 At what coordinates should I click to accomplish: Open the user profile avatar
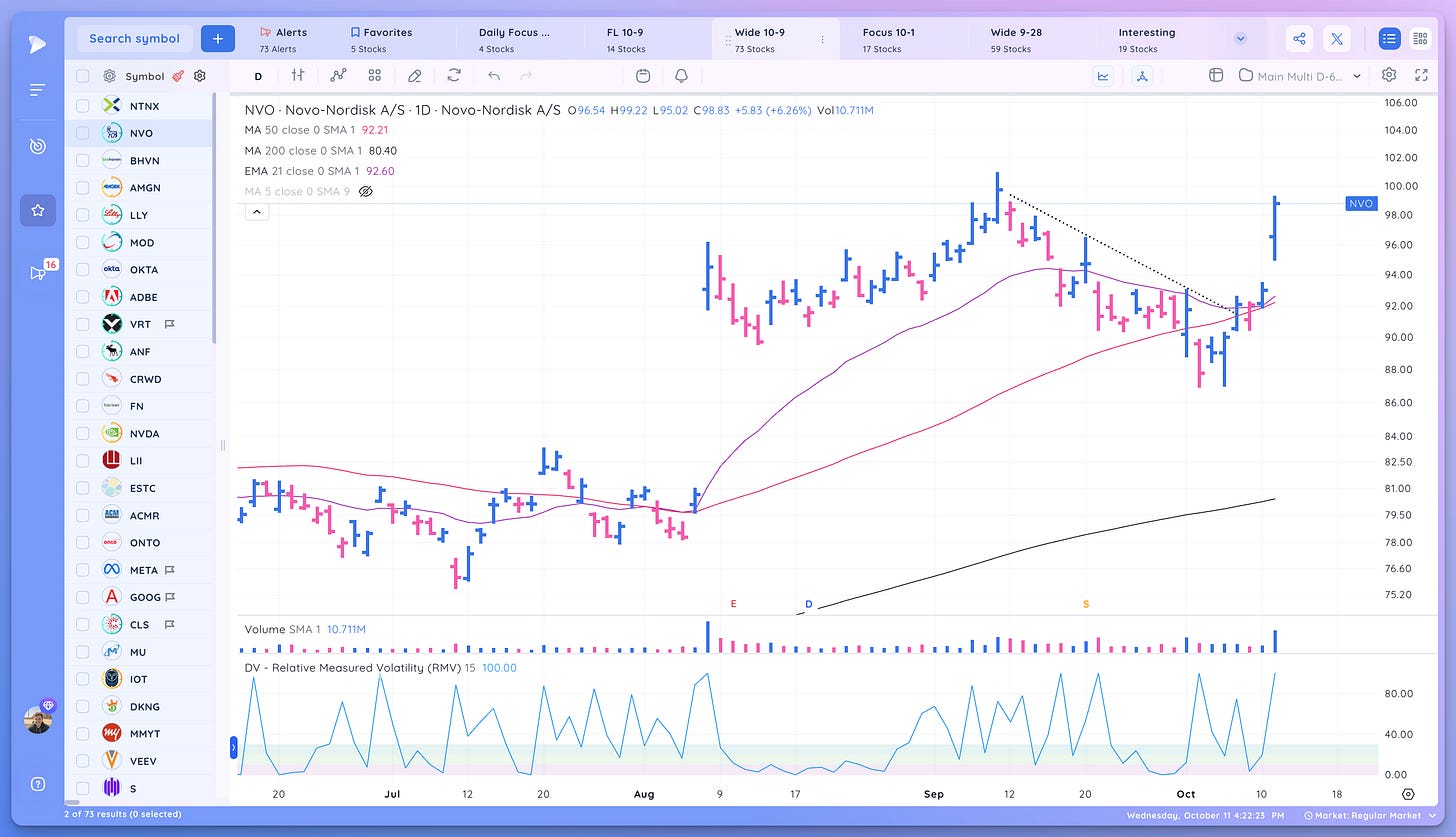[38, 719]
